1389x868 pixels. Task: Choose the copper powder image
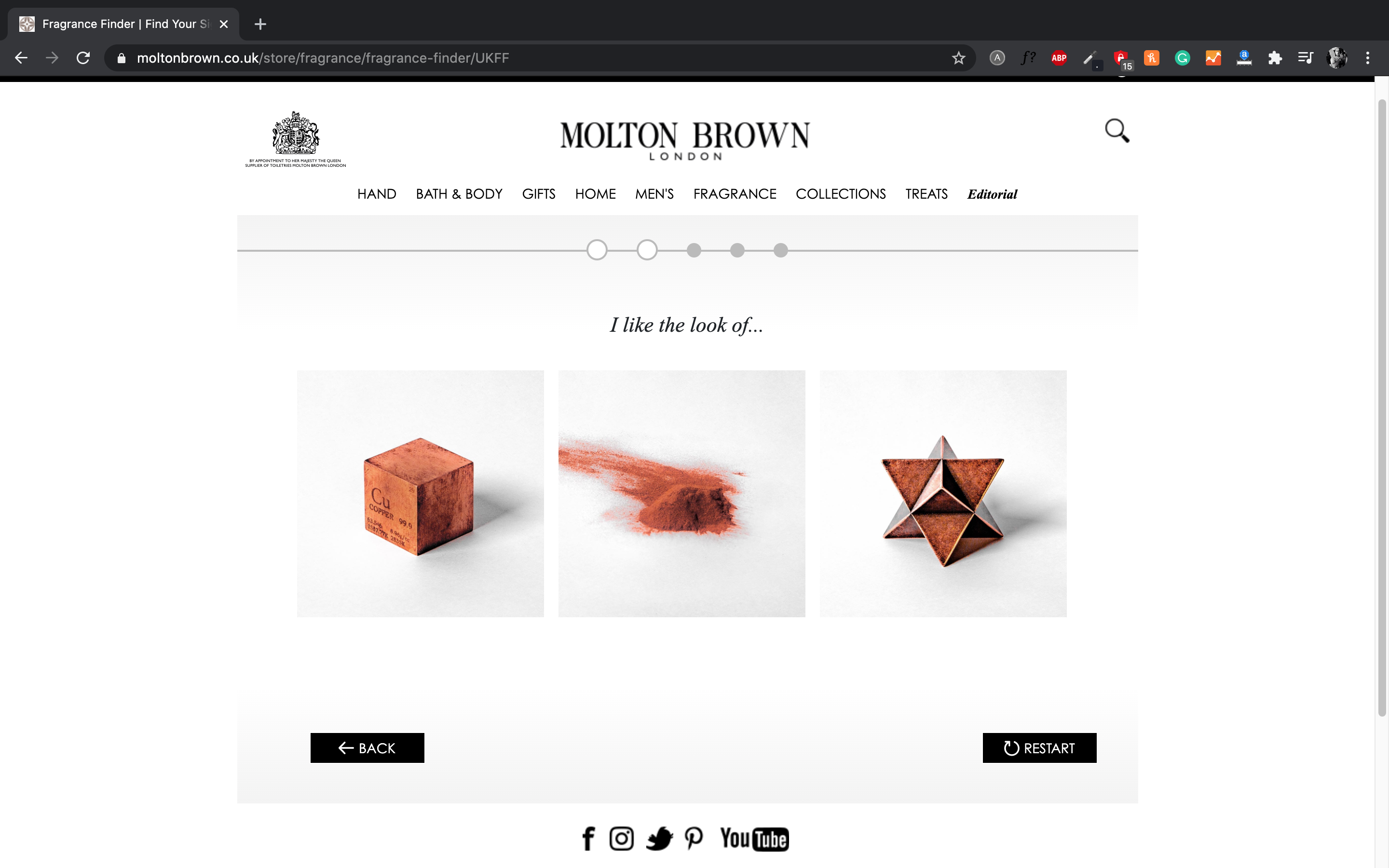(681, 494)
